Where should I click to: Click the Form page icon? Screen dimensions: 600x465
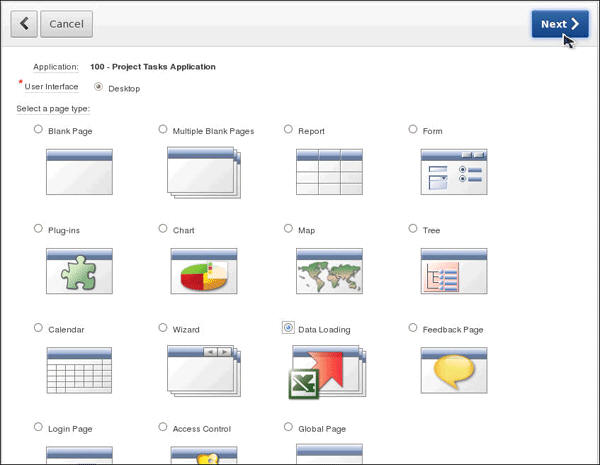(x=454, y=172)
